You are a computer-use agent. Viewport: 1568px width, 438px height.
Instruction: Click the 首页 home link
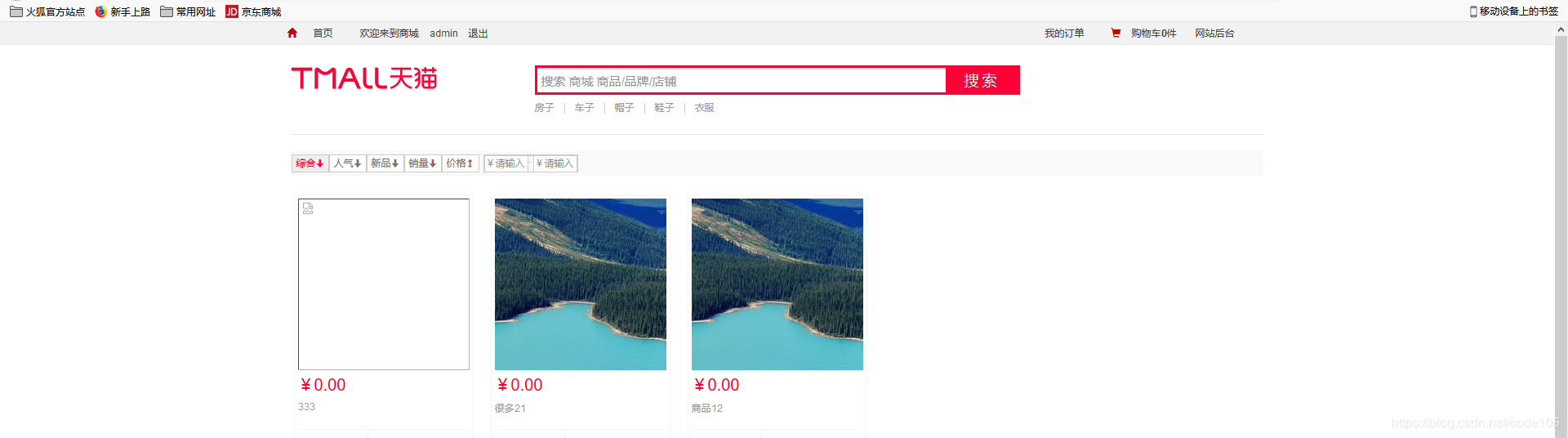[323, 34]
